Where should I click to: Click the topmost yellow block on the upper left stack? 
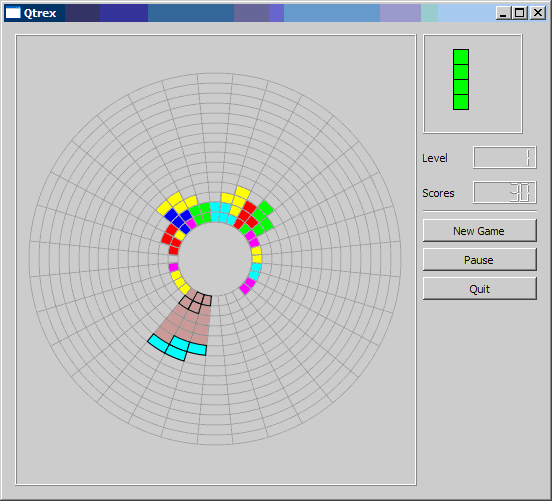(175, 199)
